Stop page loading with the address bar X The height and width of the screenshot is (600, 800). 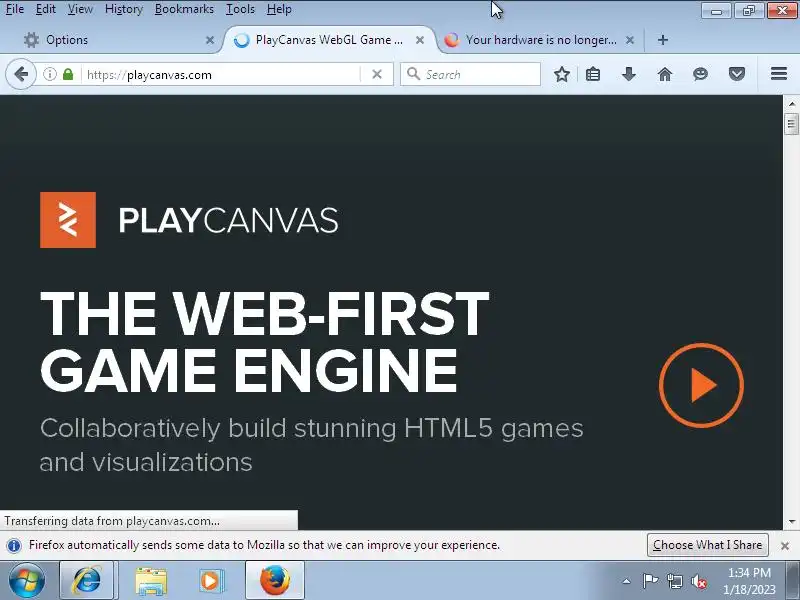pyautogui.click(x=377, y=74)
